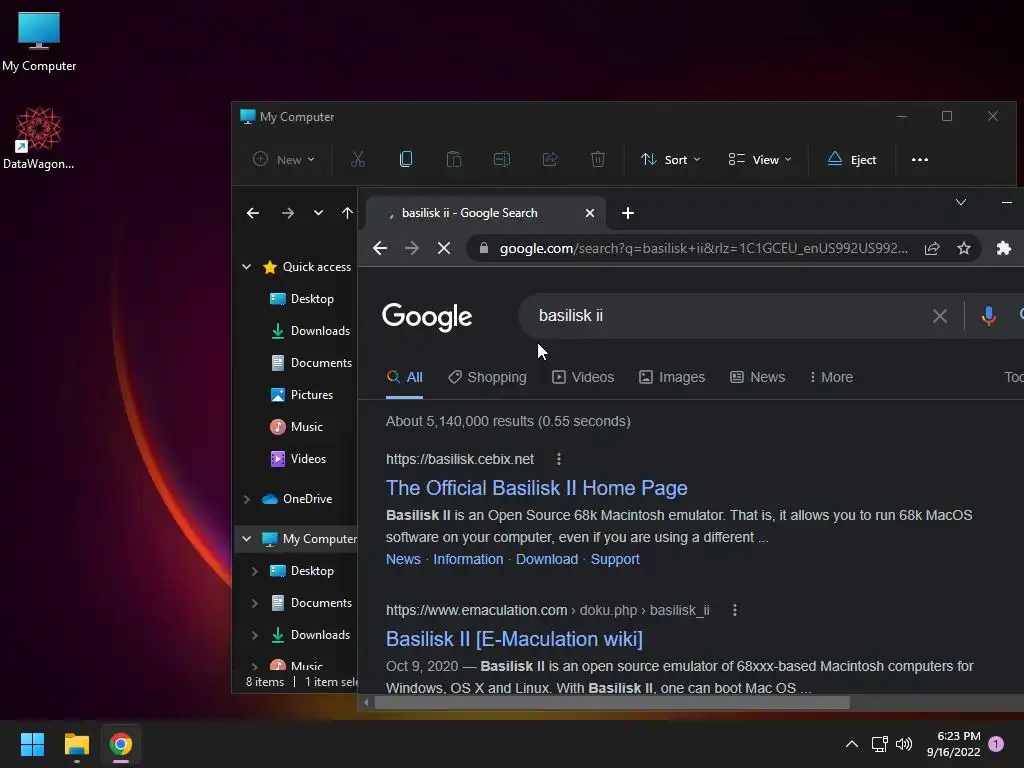The width and height of the screenshot is (1024, 768).
Task: Click the Rename icon in My Computer toolbar
Action: [x=502, y=159]
